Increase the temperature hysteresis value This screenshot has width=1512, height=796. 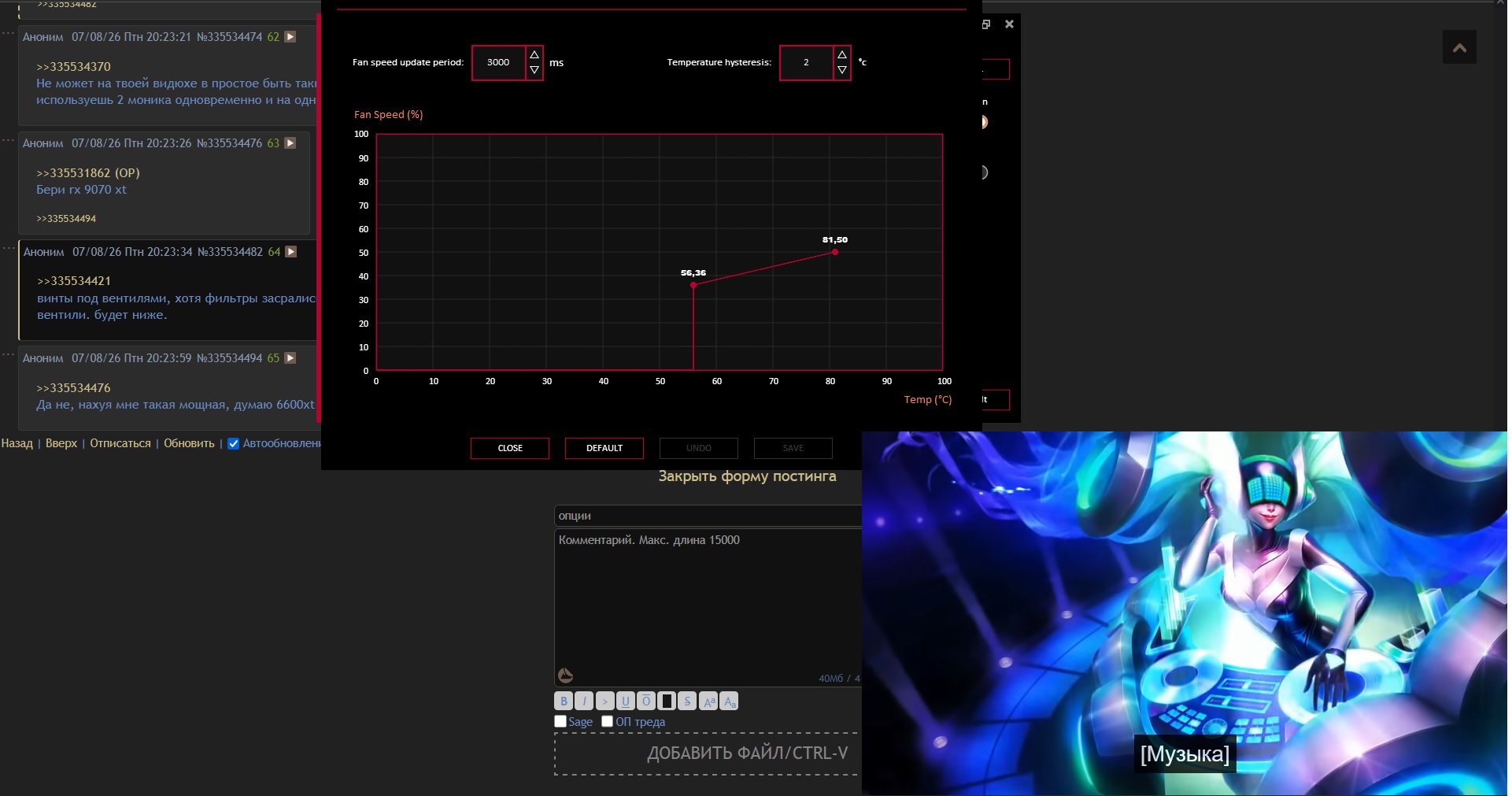[842, 54]
